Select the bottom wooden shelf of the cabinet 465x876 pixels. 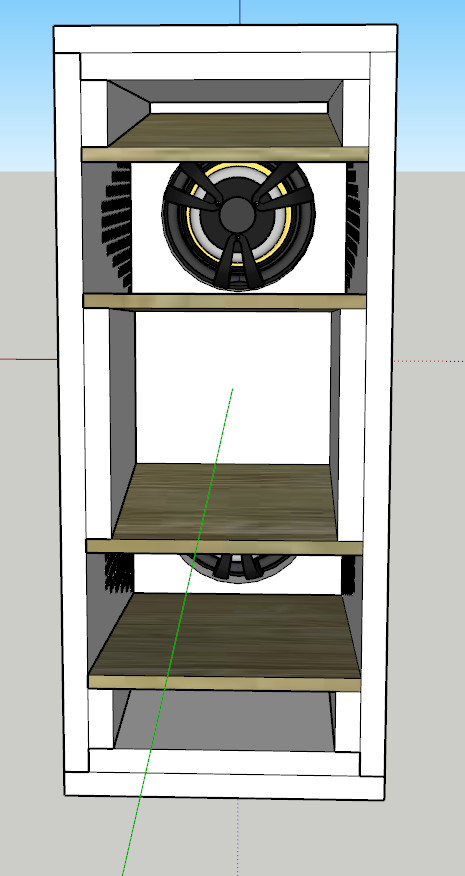pyautogui.click(x=225, y=642)
